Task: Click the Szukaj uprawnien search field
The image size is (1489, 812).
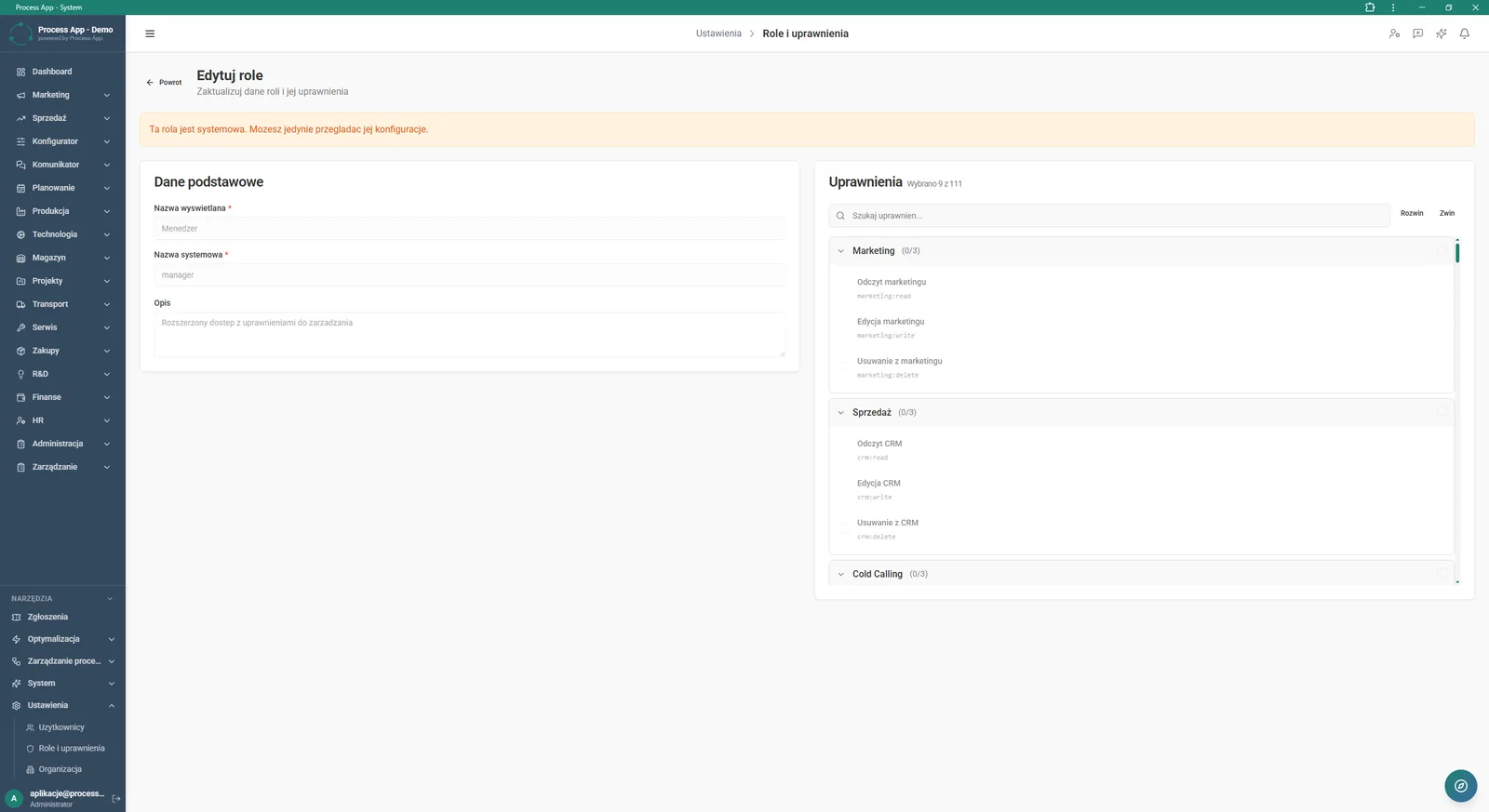Action: [1109, 216]
